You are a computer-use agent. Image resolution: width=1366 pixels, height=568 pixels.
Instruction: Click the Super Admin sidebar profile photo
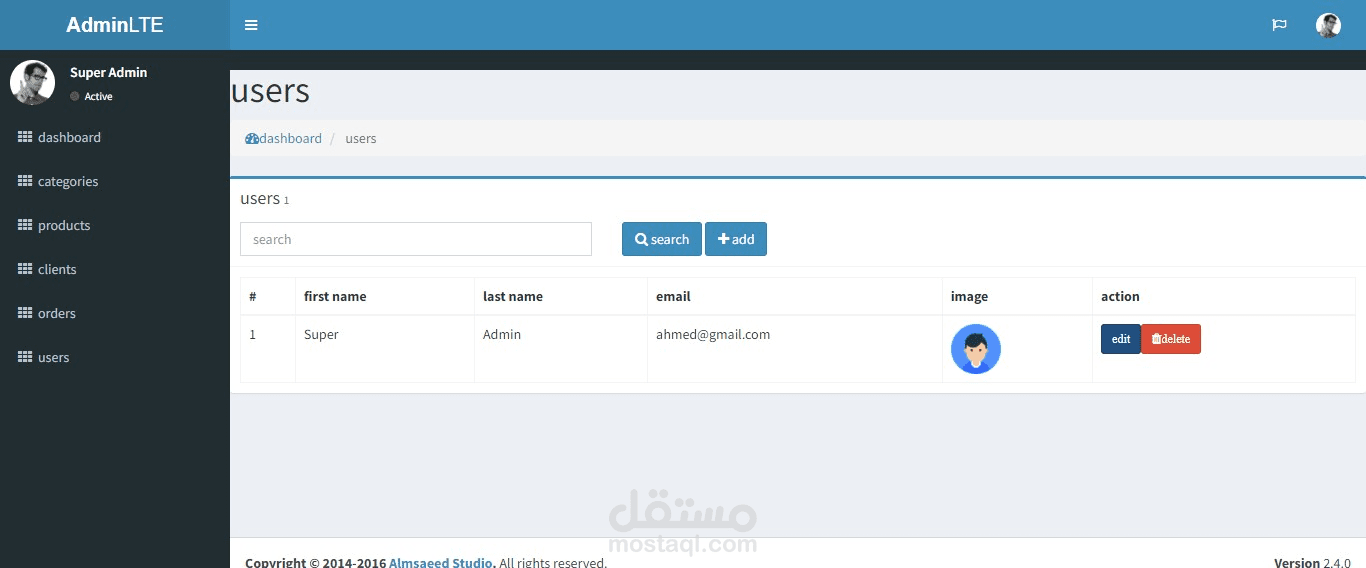32,82
